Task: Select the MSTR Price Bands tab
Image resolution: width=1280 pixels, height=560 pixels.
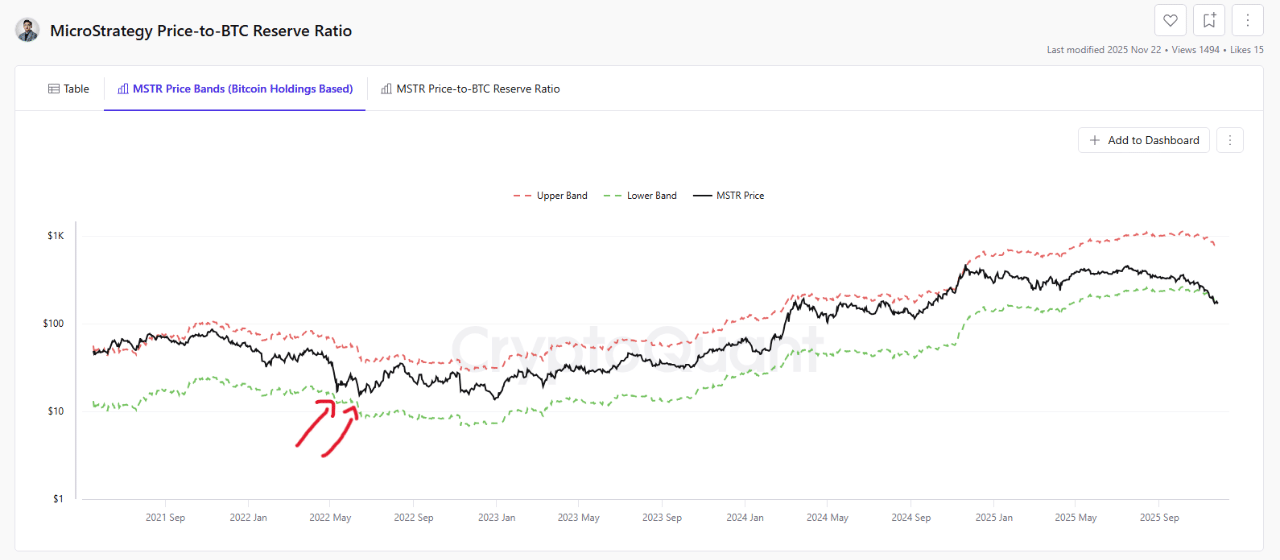Action: [x=235, y=89]
